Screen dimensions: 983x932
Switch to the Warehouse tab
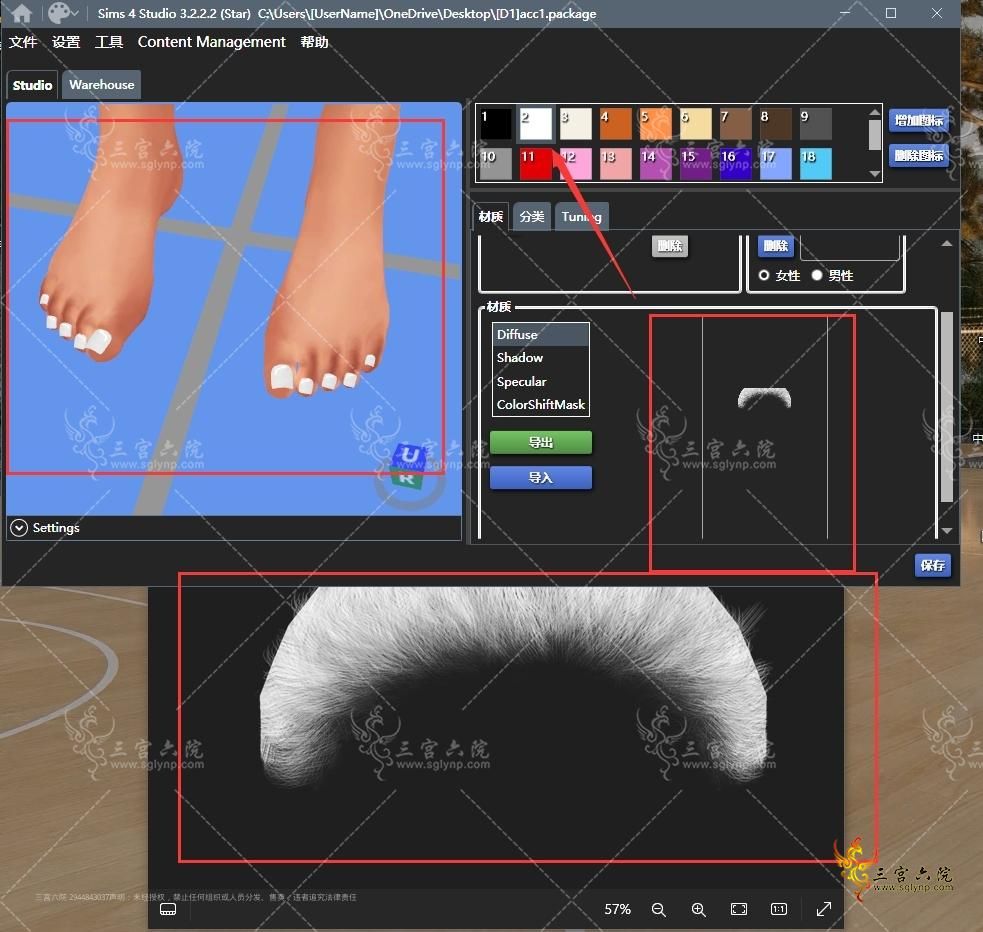pyautogui.click(x=102, y=85)
